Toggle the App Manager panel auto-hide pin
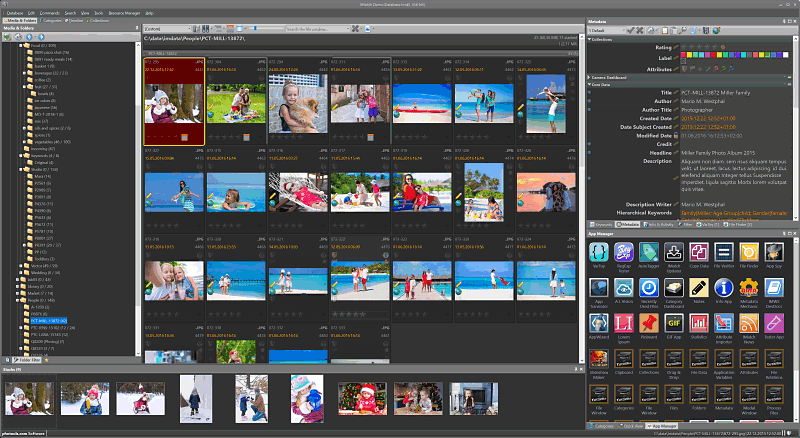This screenshot has height=438, width=800. tap(785, 233)
